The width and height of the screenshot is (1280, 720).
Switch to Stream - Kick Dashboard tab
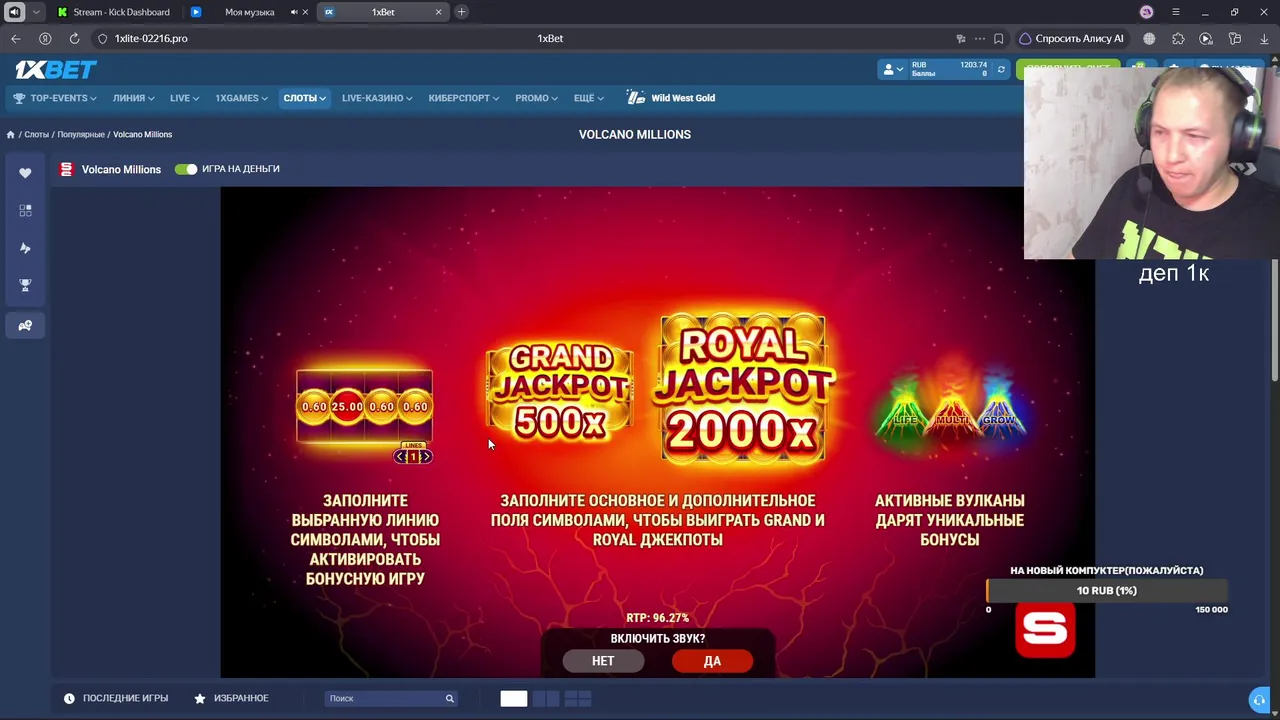[114, 12]
